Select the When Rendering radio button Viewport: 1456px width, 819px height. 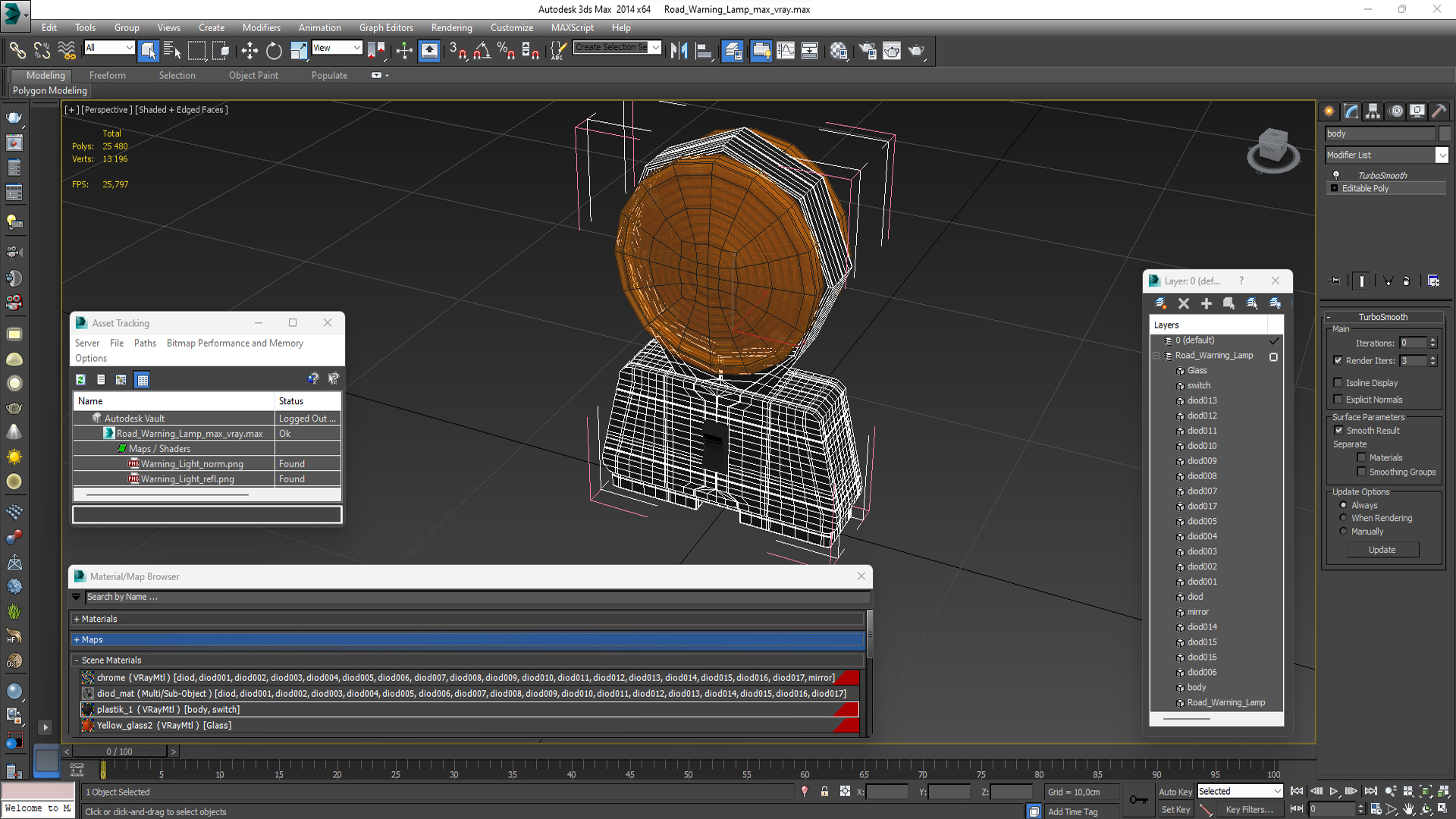1344,518
